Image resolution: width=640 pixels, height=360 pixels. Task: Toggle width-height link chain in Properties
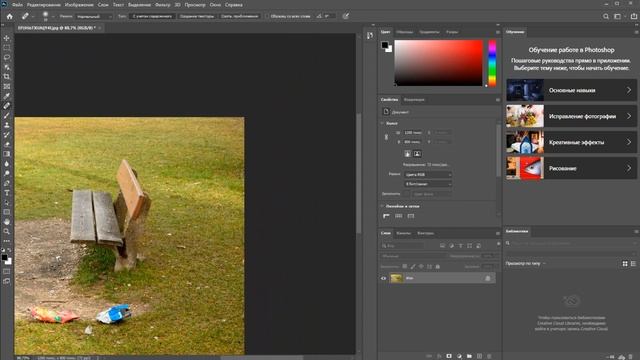click(x=386, y=137)
